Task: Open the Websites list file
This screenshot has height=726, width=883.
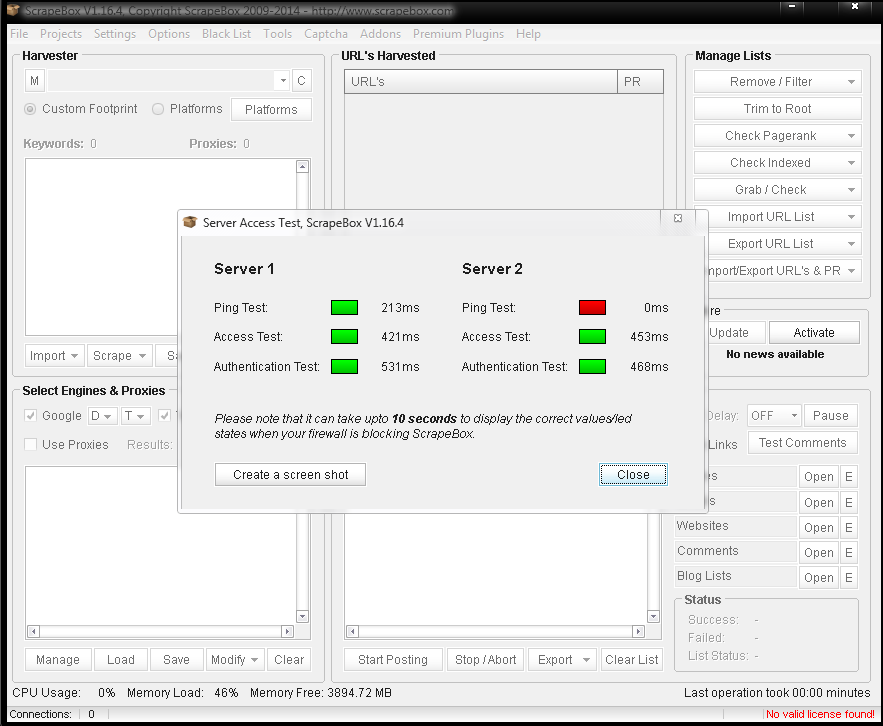Action: [x=818, y=528]
